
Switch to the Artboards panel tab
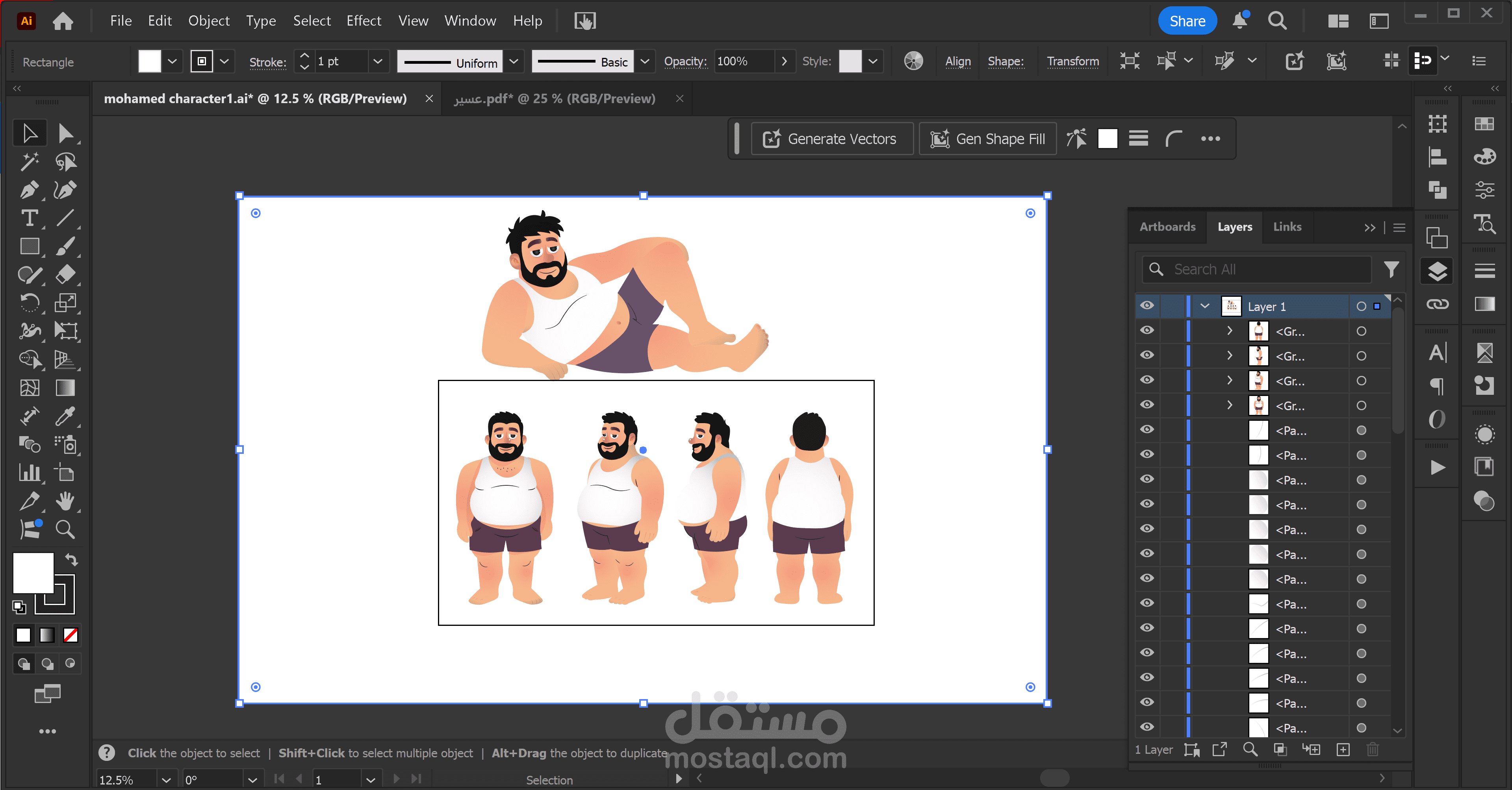tap(1167, 227)
